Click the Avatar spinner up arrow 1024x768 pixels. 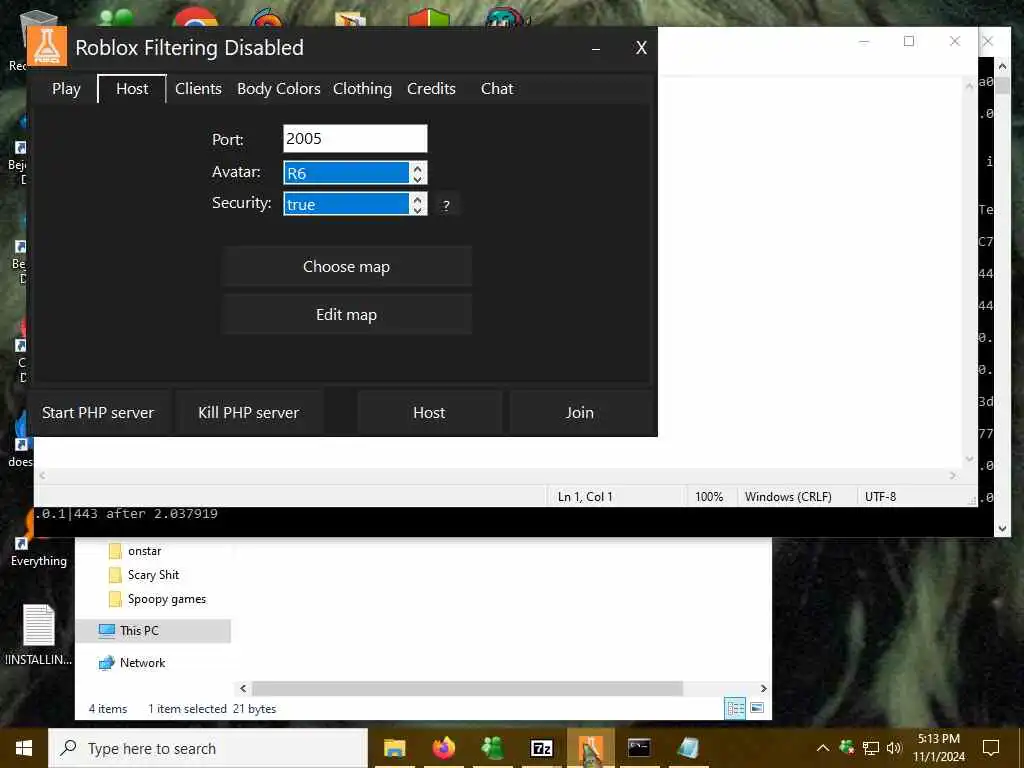pos(418,167)
